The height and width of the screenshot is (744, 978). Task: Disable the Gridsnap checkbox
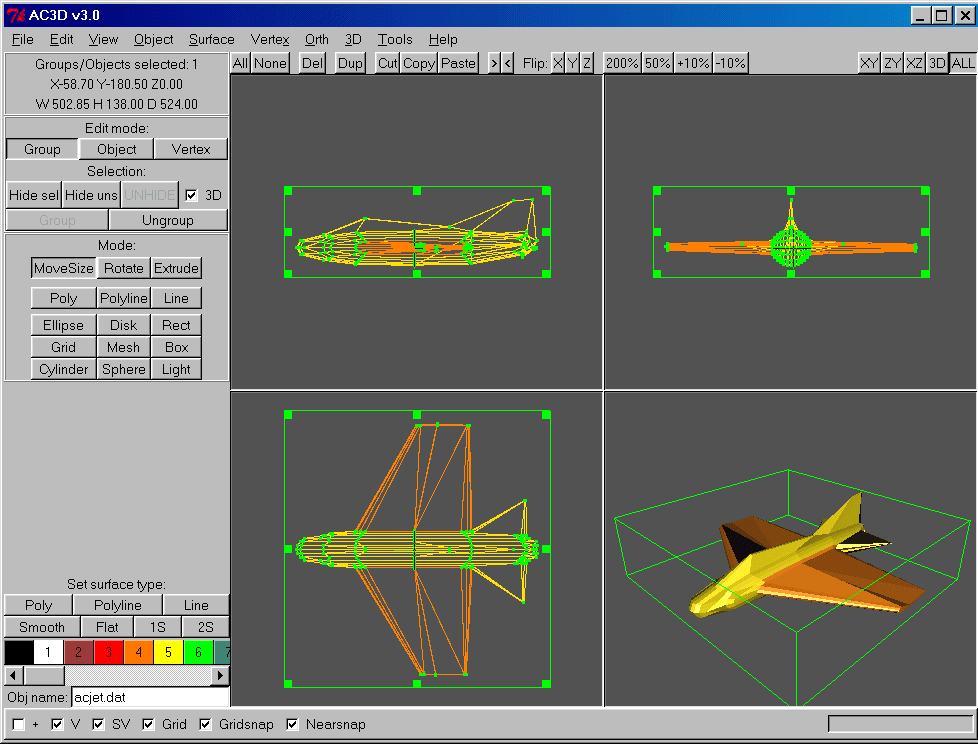click(207, 724)
